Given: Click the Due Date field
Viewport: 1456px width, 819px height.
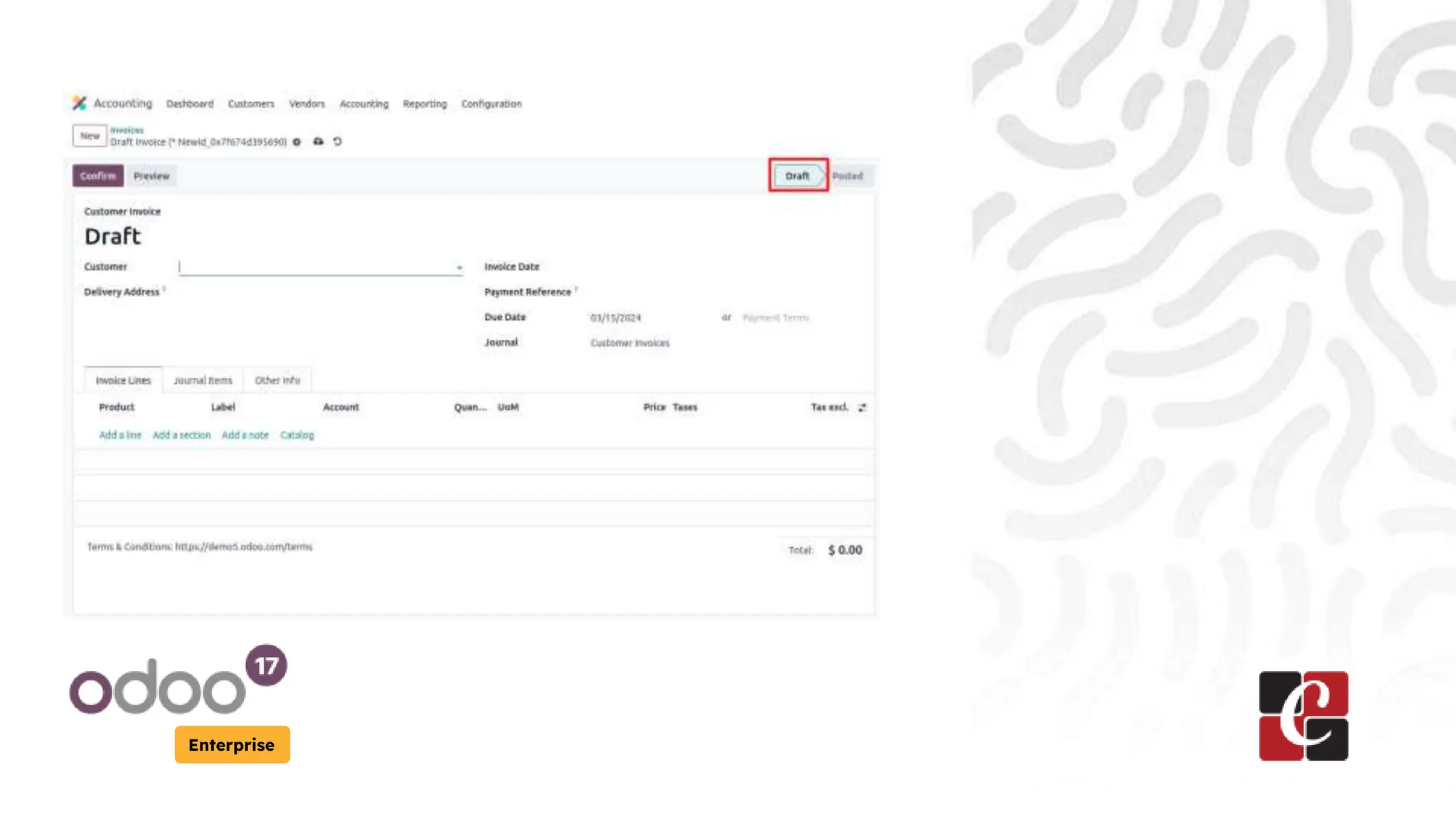Looking at the screenshot, I should coord(616,318).
